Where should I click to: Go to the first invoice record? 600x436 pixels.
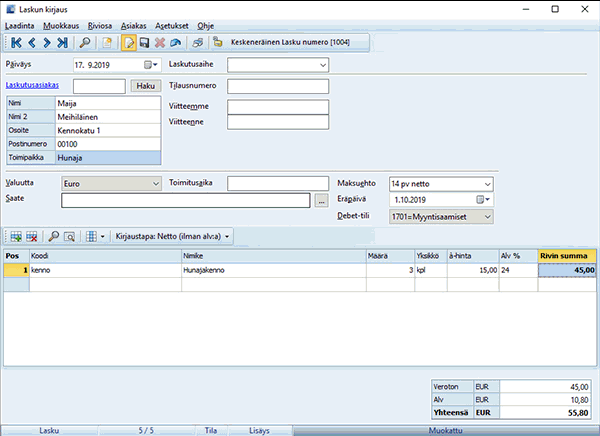click(16, 43)
